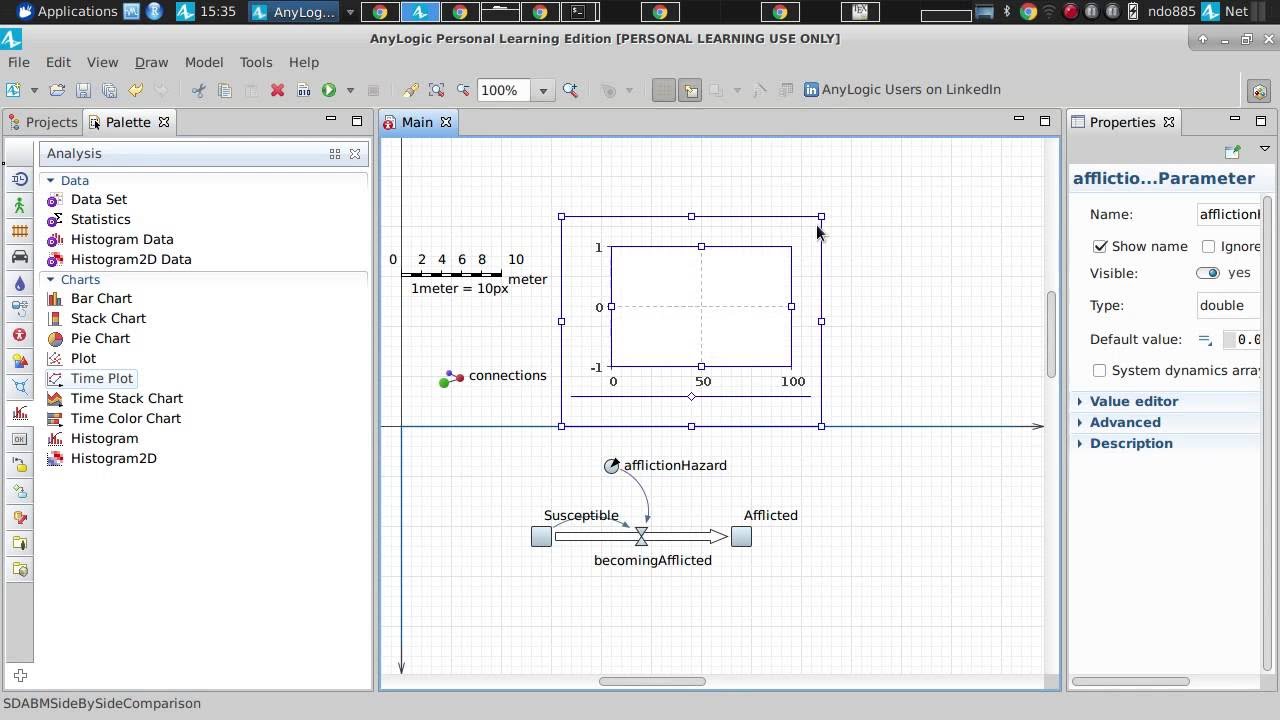Select the Pie Chart palette element
Image resolution: width=1280 pixels, height=720 pixels.
(100, 338)
